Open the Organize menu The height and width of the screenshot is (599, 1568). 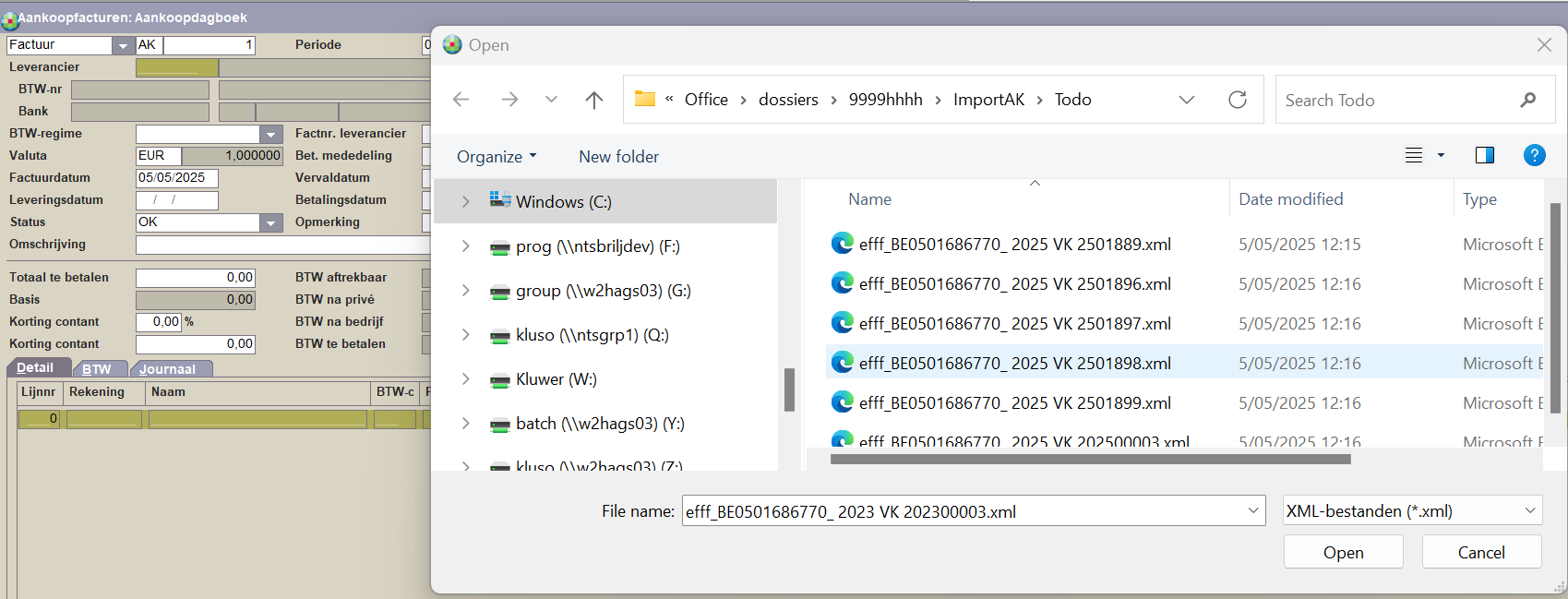(497, 157)
